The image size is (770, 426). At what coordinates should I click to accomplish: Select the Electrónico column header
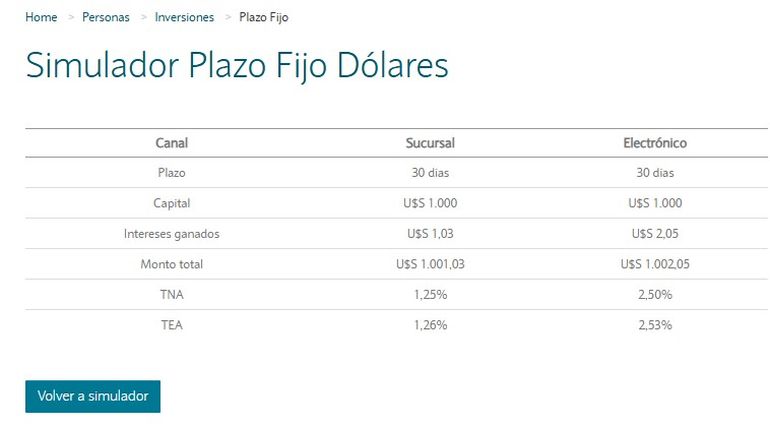click(x=655, y=143)
